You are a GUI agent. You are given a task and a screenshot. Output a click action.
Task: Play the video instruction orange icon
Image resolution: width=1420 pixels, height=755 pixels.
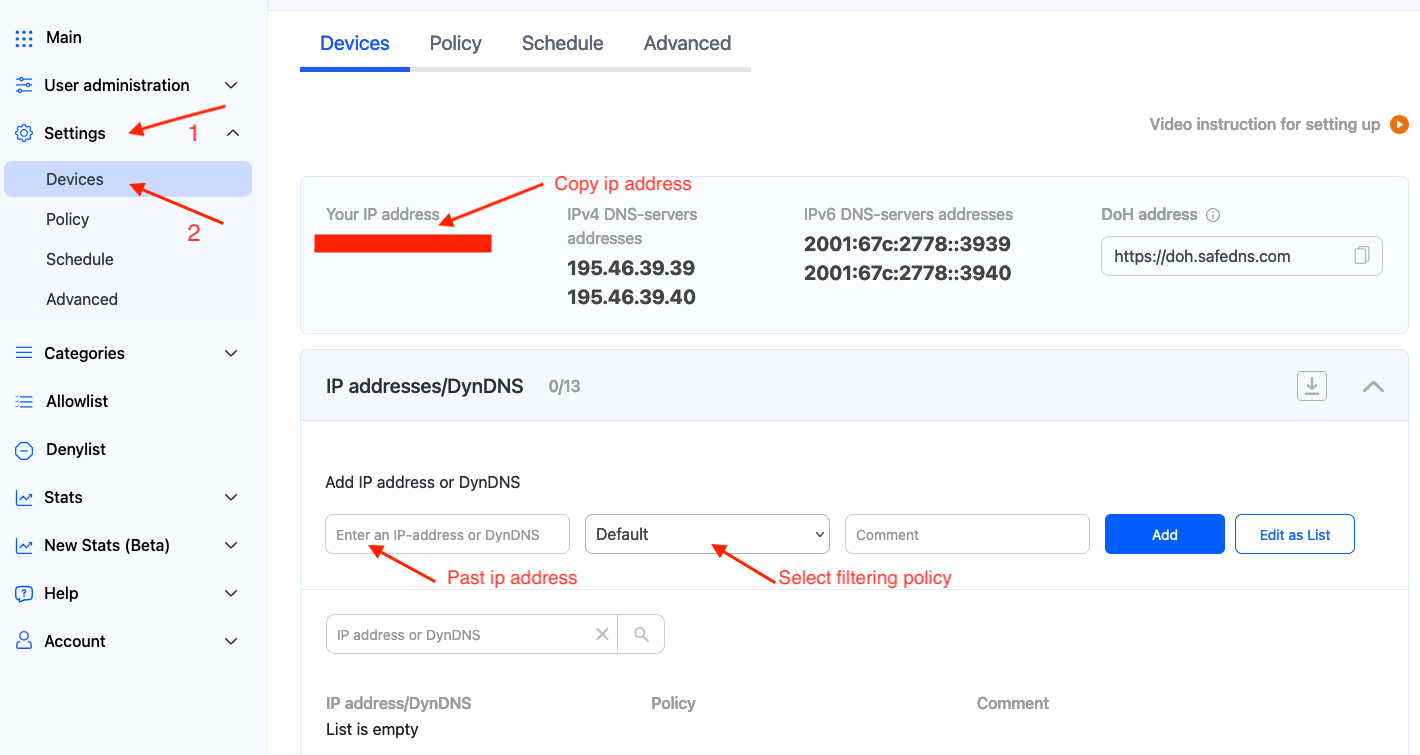click(x=1400, y=125)
